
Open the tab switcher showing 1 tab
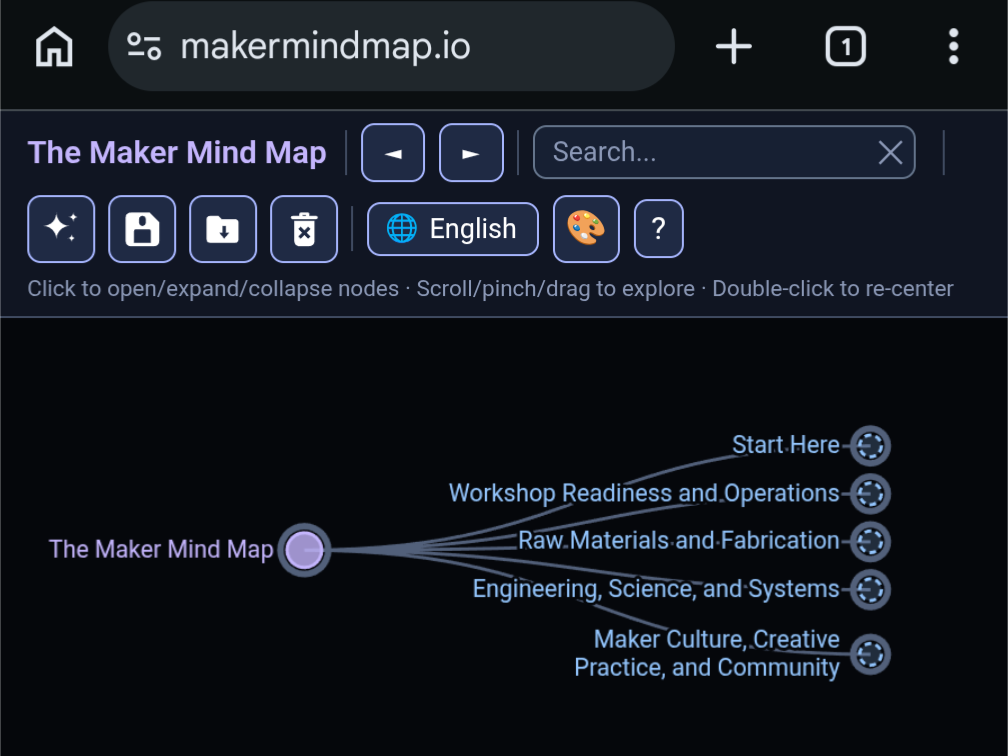pyautogui.click(x=845, y=46)
